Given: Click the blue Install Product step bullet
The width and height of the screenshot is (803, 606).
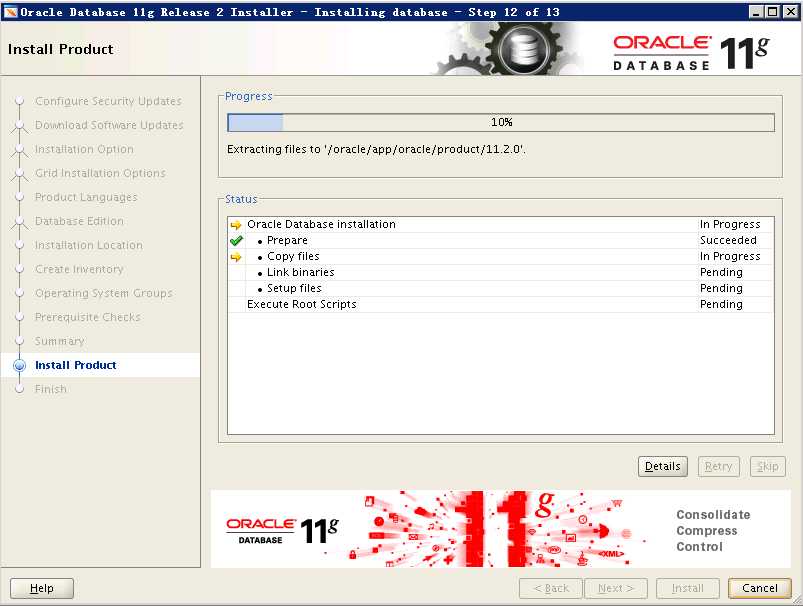Looking at the screenshot, I should point(19,365).
